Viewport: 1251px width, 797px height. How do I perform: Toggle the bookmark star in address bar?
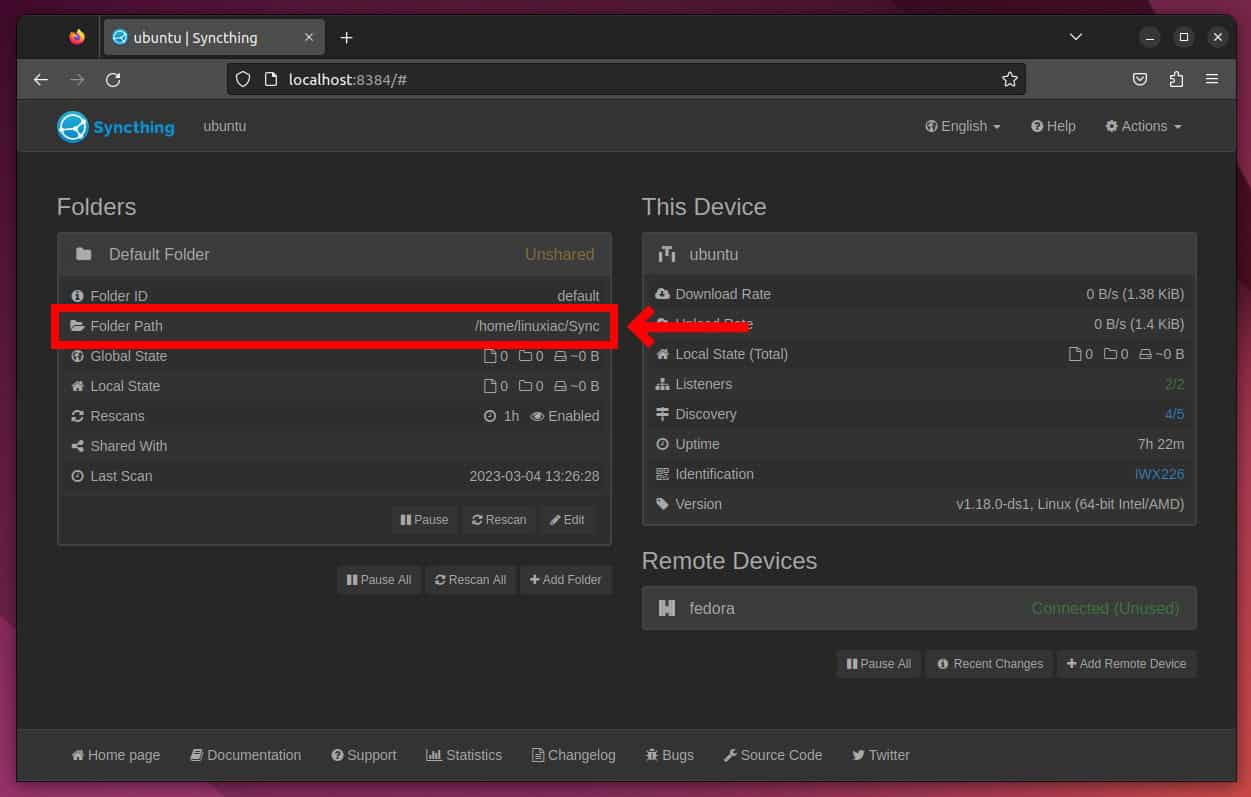[x=1009, y=79]
